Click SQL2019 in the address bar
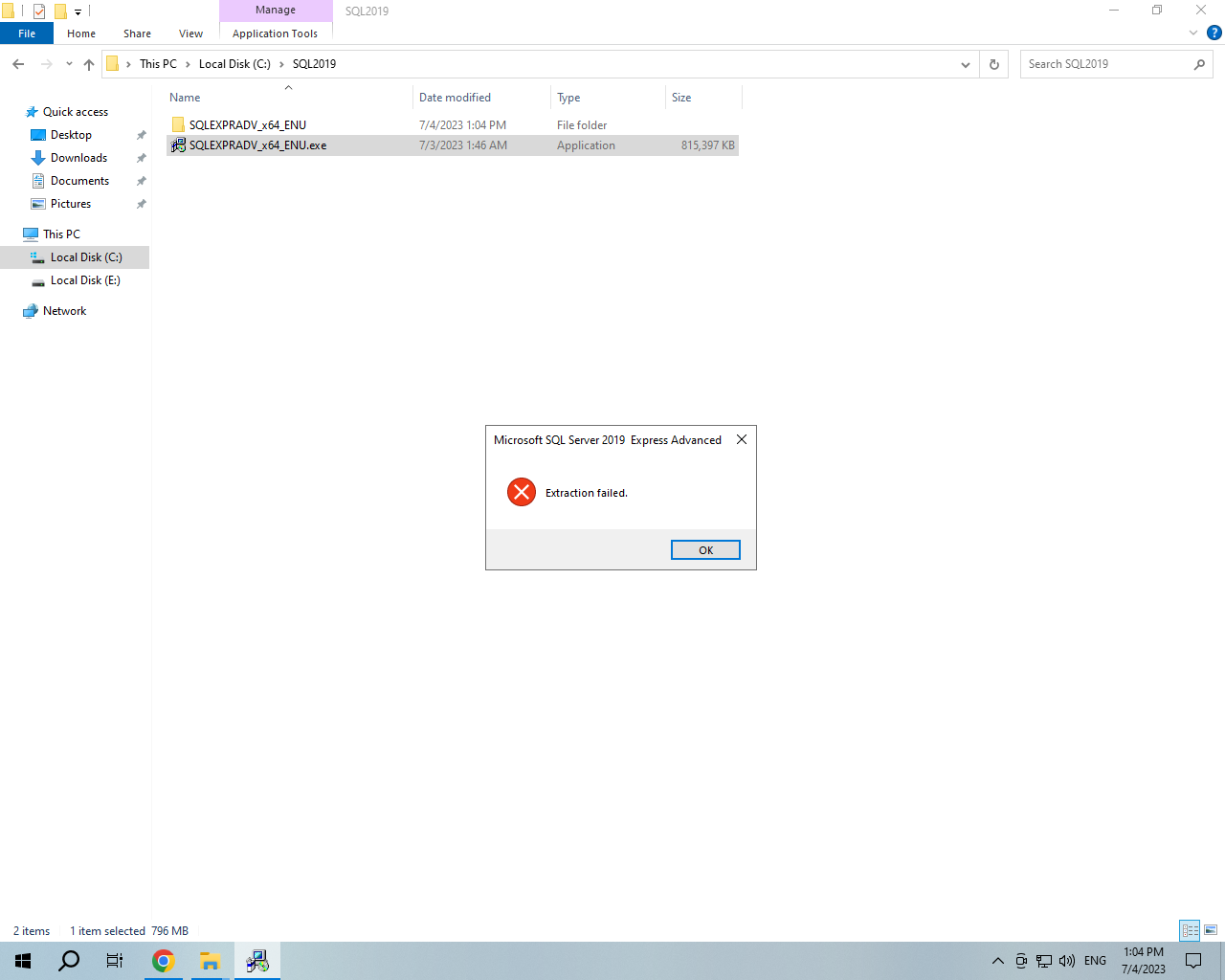The width and height of the screenshot is (1225, 980). click(314, 64)
